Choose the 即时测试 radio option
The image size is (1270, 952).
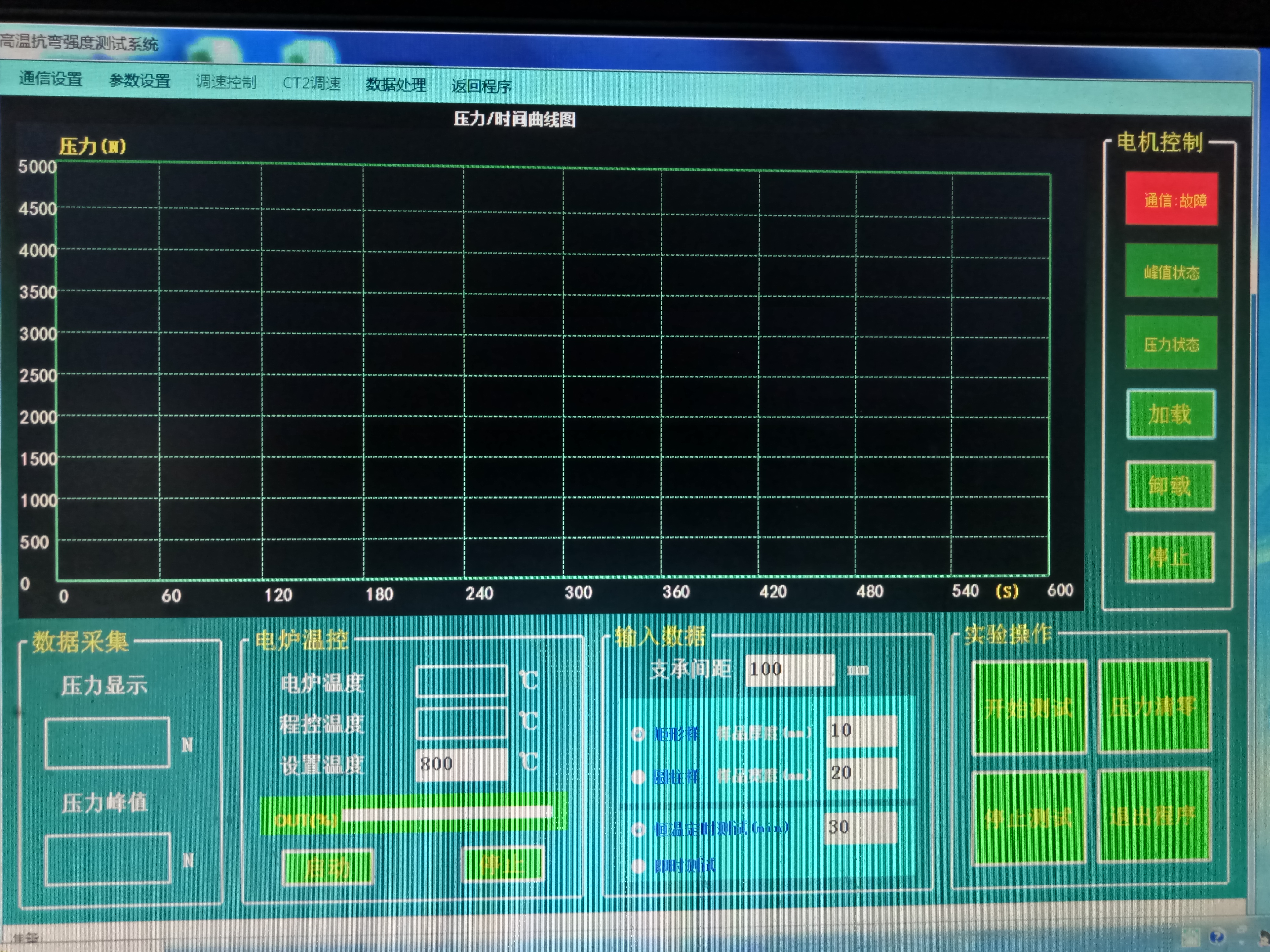[638, 866]
